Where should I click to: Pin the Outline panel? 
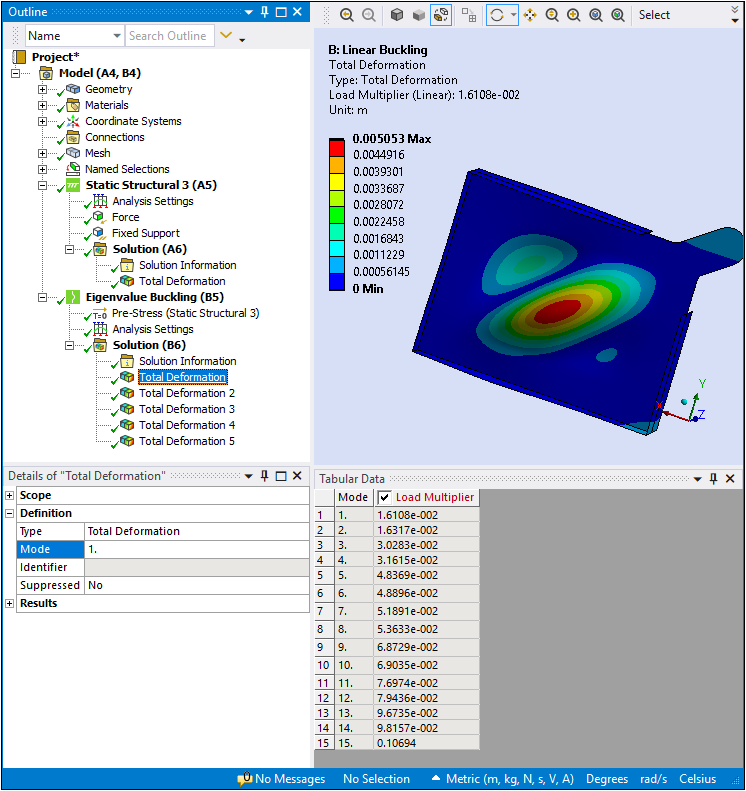pyautogui.click(x=264, y=12)
